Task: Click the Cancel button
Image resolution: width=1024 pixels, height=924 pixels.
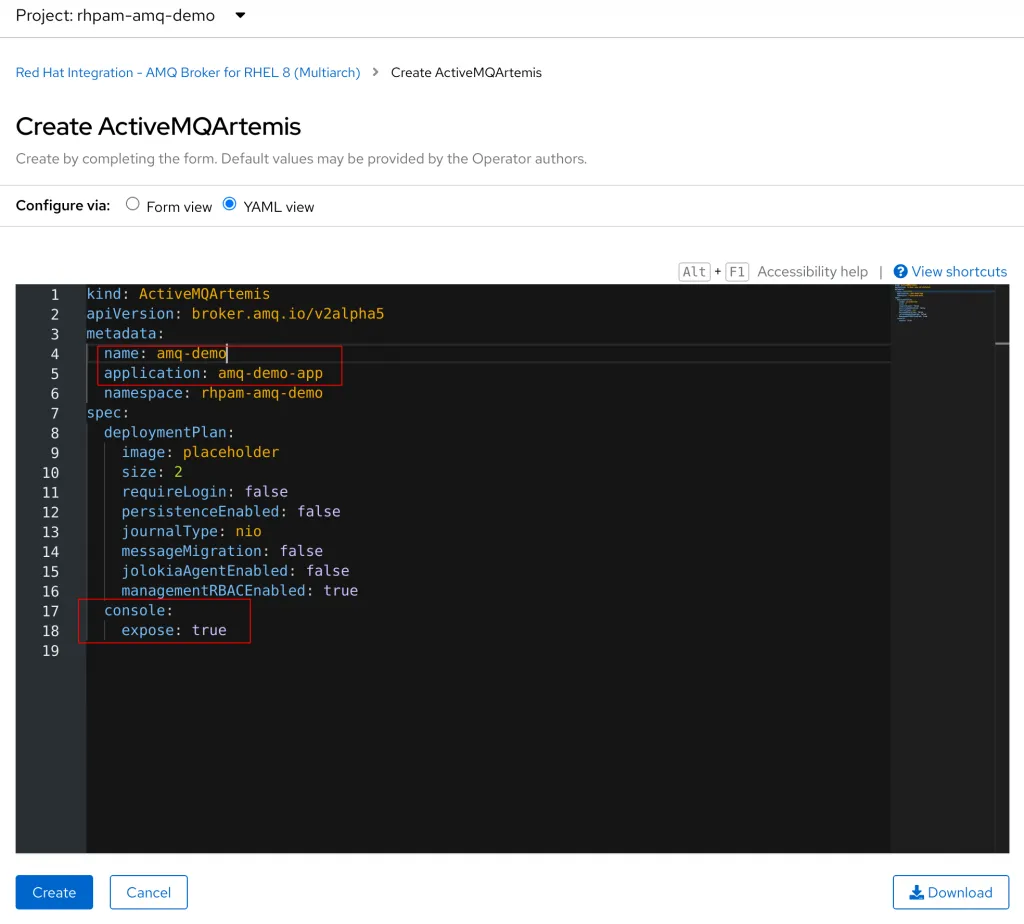Action: click(148, 892)
